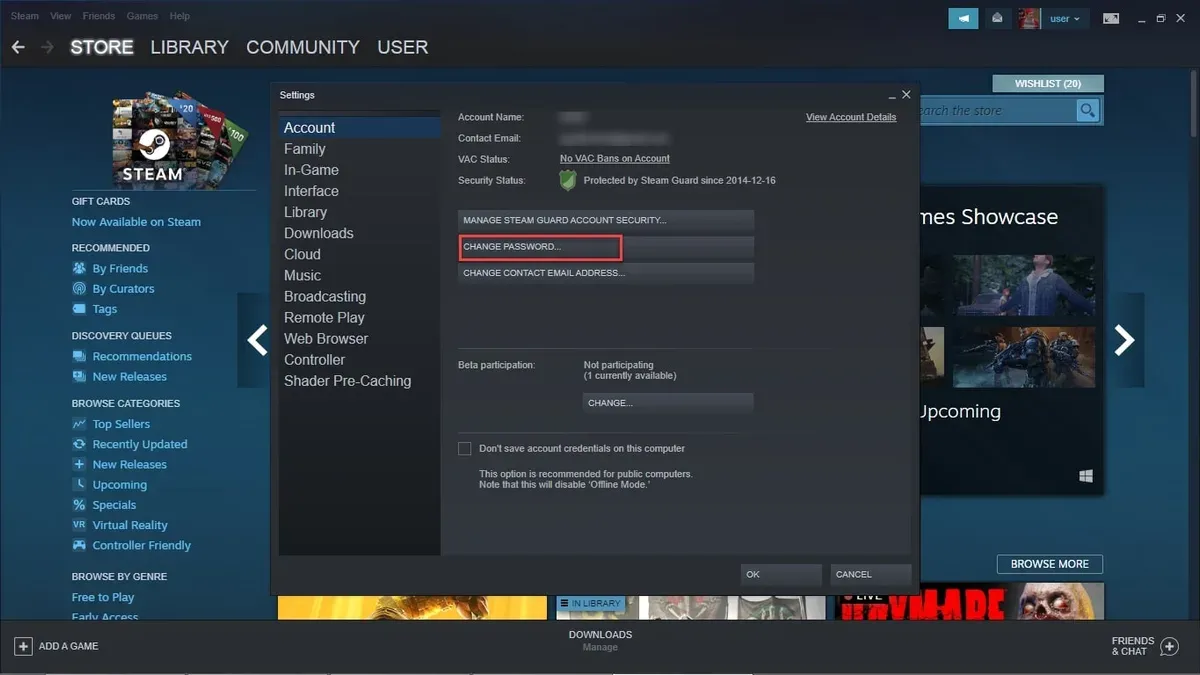Click the carousel previous arrow
The image size is (1200, 675).
click(x=257, y=340)
